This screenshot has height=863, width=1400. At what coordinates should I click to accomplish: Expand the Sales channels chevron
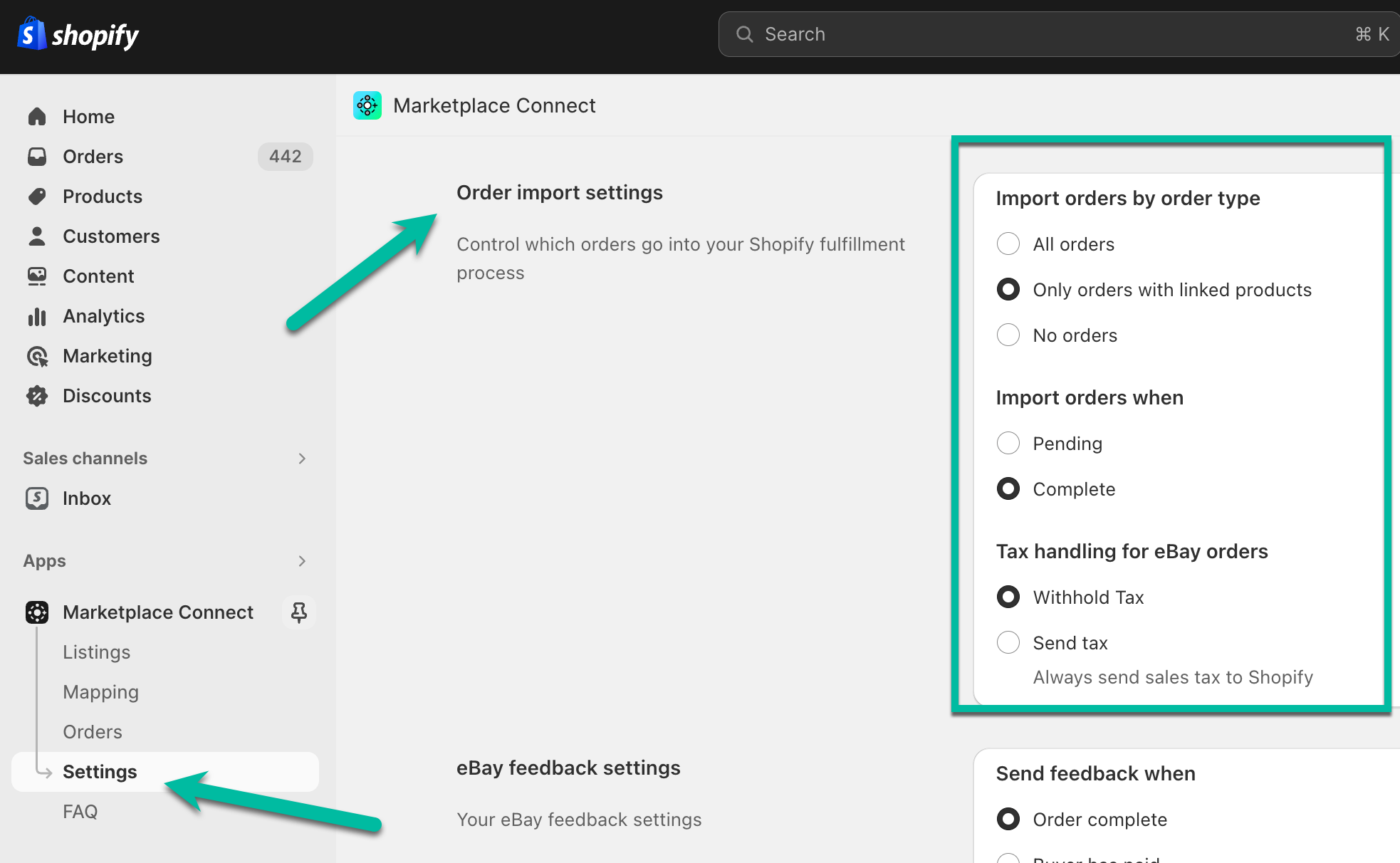[302, 458]
